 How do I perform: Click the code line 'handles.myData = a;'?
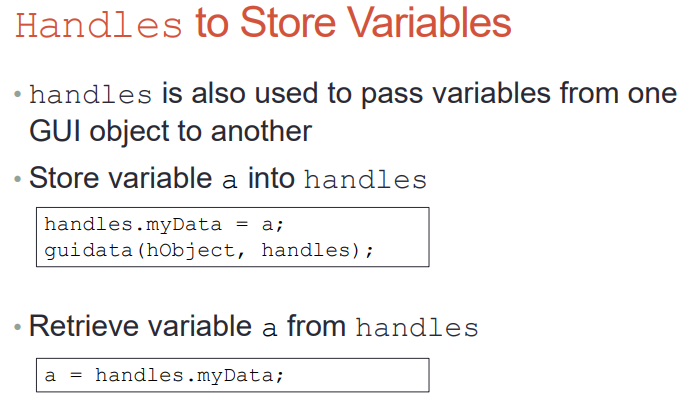point(164,225)
